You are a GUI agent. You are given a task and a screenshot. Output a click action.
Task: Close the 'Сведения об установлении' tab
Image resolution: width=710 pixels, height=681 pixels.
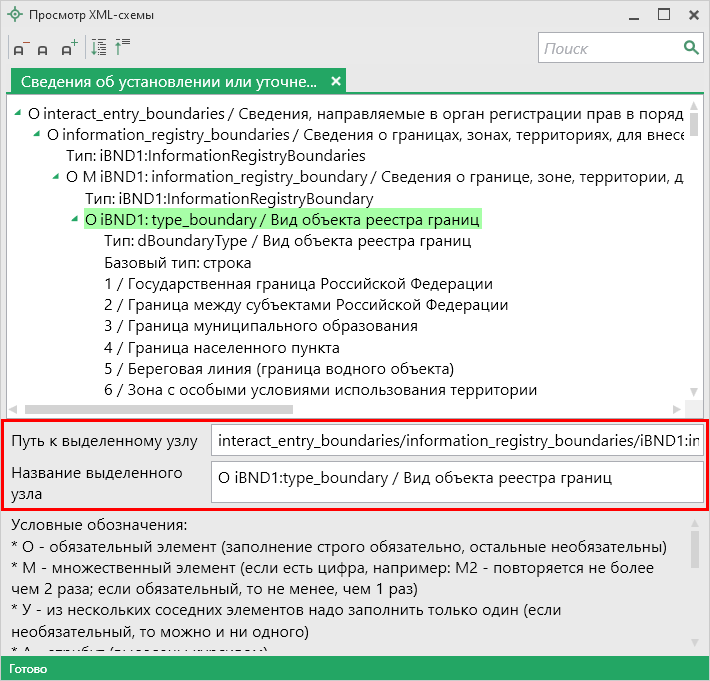pos(336,81)
